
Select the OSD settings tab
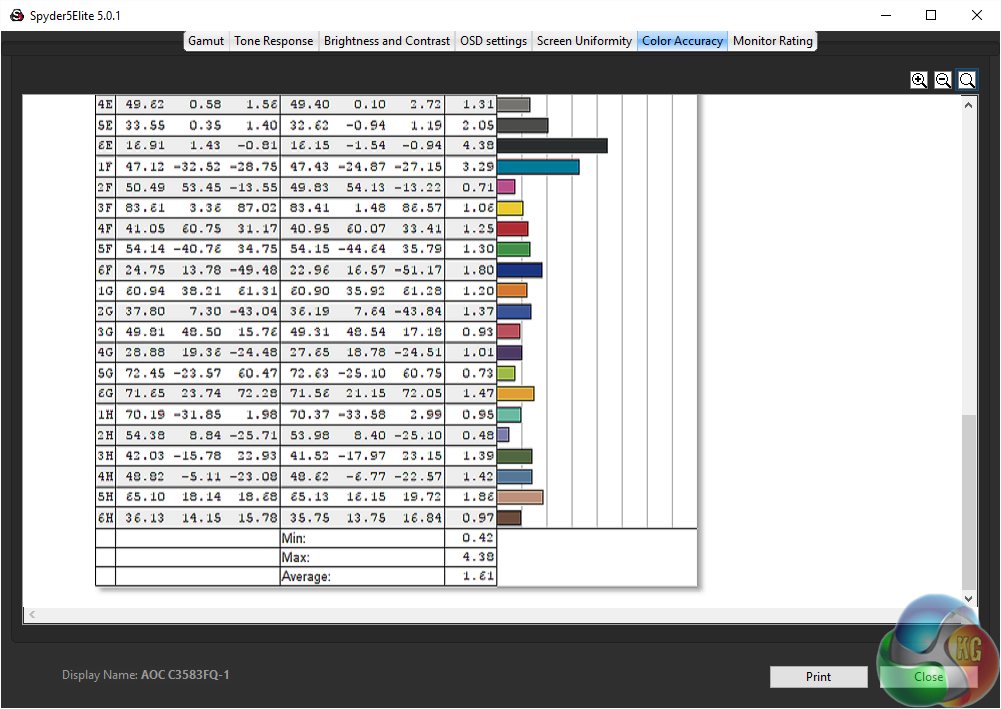(x=493, y=41)
